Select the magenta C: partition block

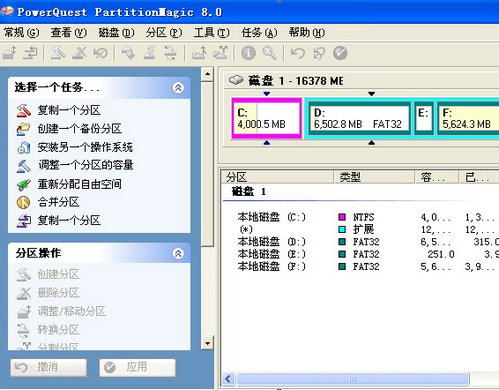267,118
